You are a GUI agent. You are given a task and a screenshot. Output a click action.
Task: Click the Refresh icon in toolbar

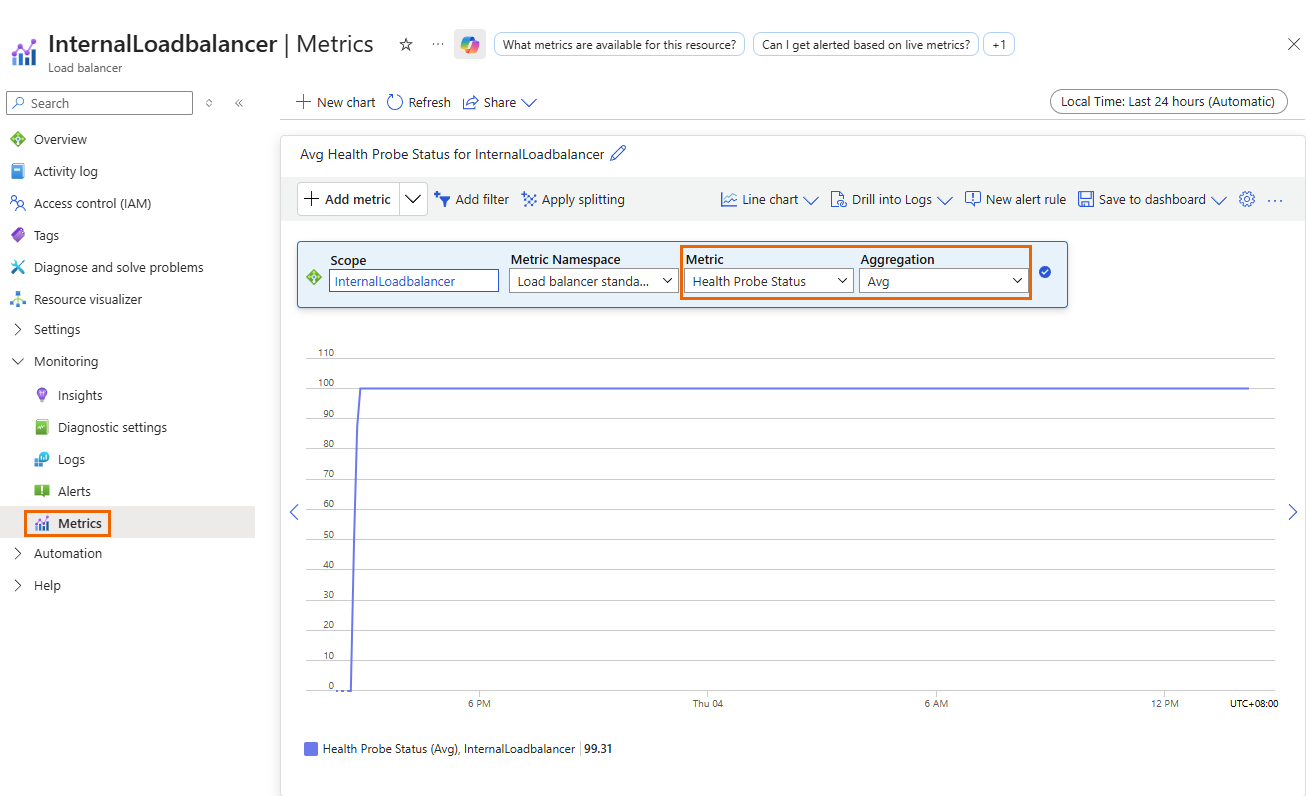[395, 102]
